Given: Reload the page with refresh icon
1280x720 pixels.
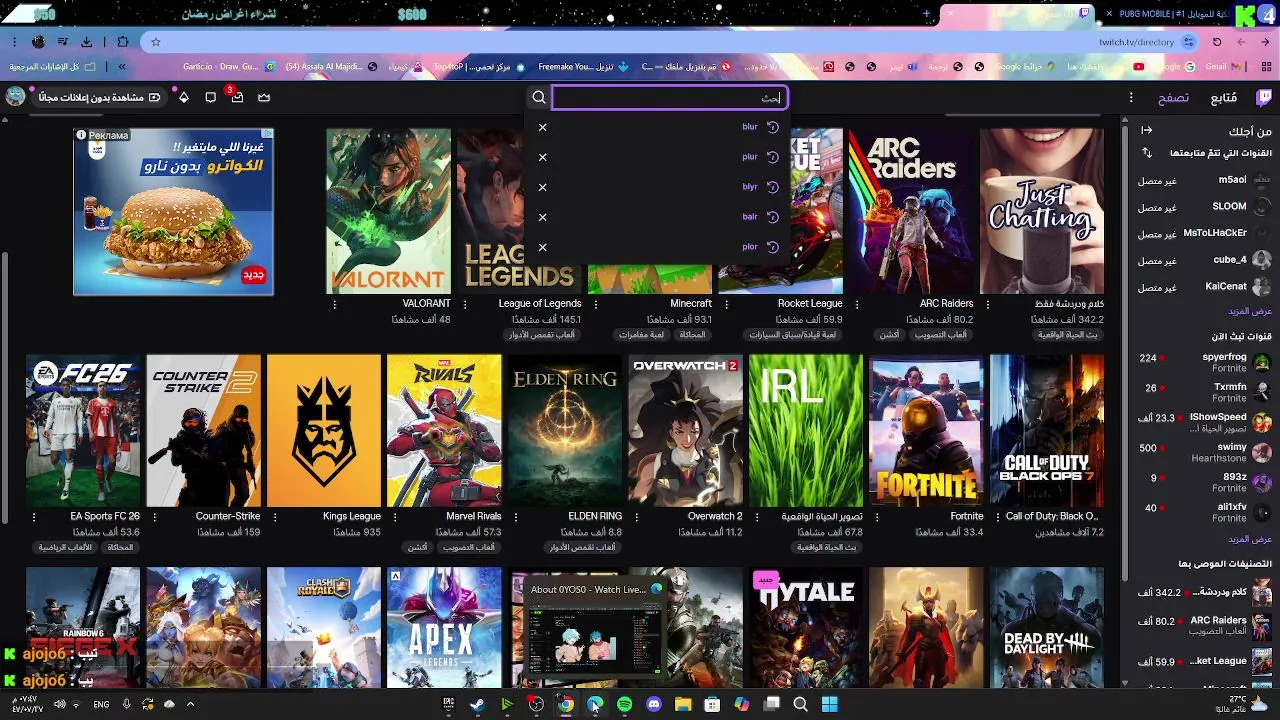Looking at the screenshot, I should click(1217, 42).
